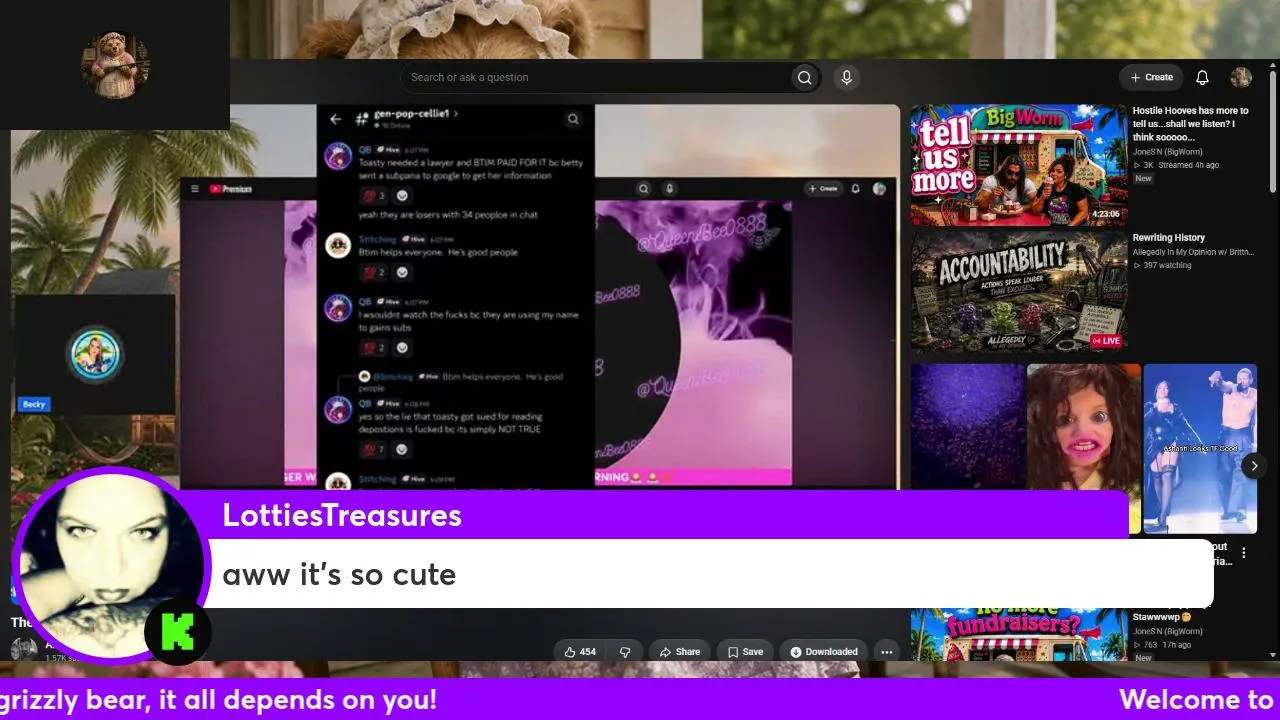Image resolution: width=1280 pixels, height=720 pixels.
Task: Click the recommendations scrollbar thumb
Action: pos(1273,130)
